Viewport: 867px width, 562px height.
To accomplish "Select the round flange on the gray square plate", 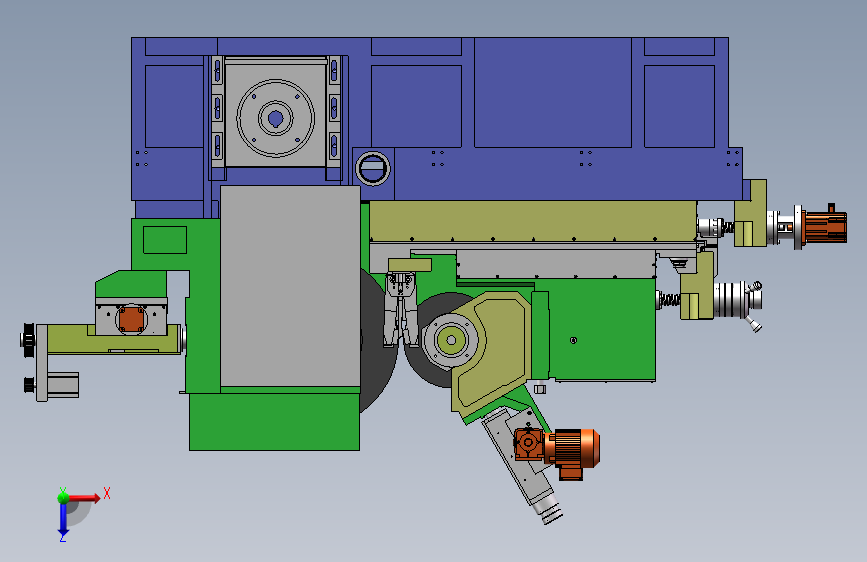I will click(x=275, y=118).
